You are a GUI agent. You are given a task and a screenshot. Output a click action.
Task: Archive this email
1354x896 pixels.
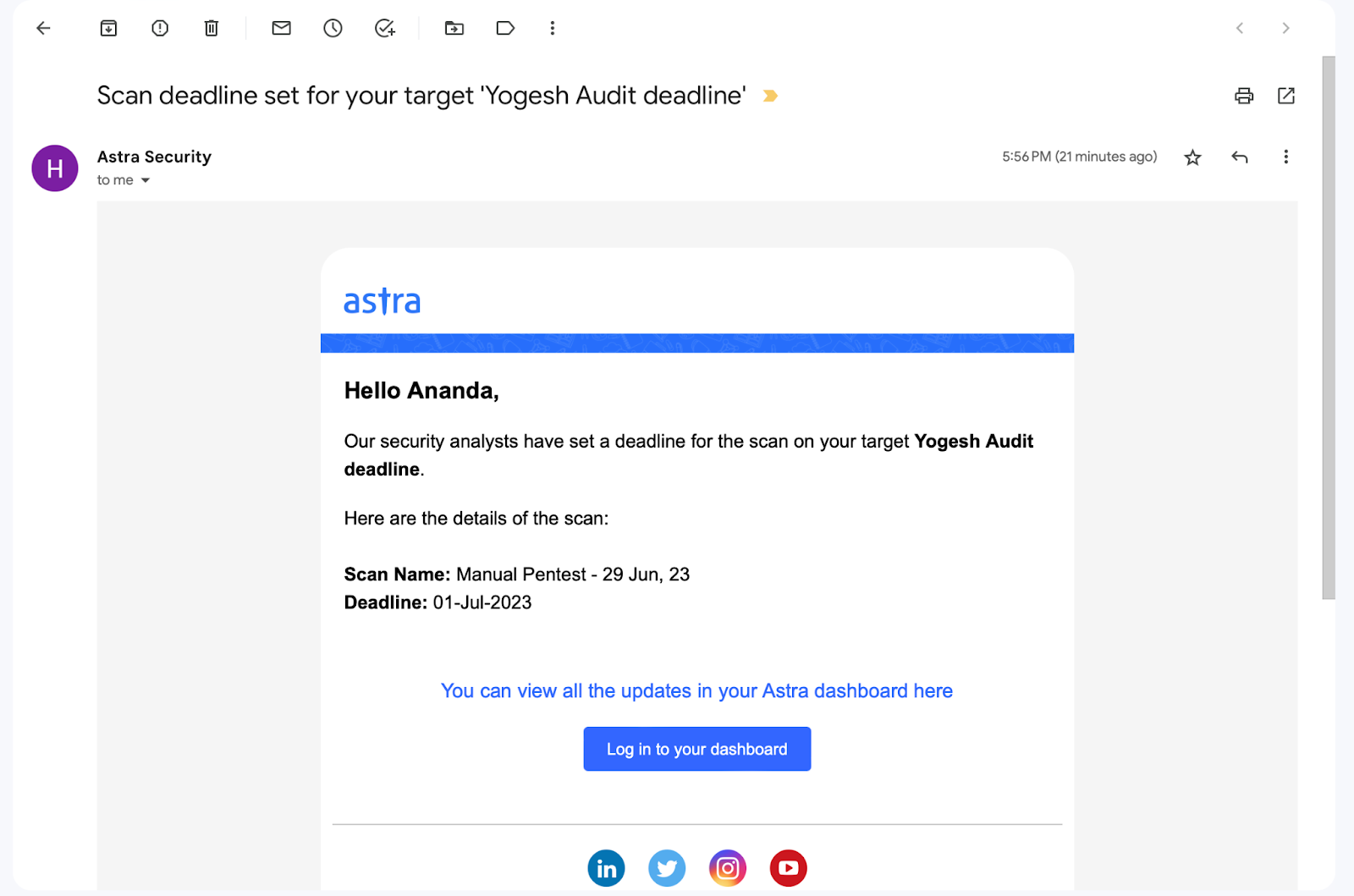click(x=108, y=28)
